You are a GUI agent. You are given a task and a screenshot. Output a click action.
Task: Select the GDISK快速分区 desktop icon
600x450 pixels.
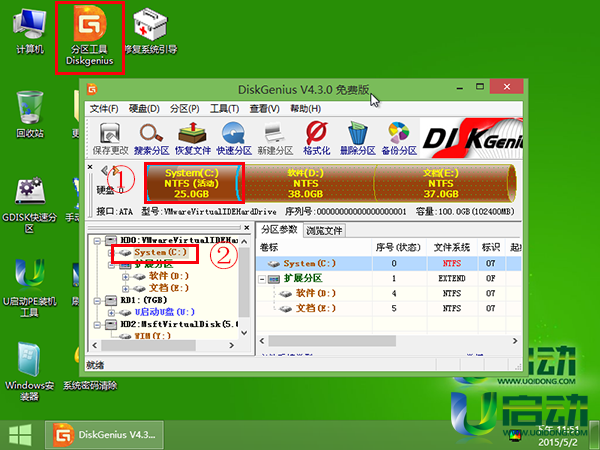point(29,204)
